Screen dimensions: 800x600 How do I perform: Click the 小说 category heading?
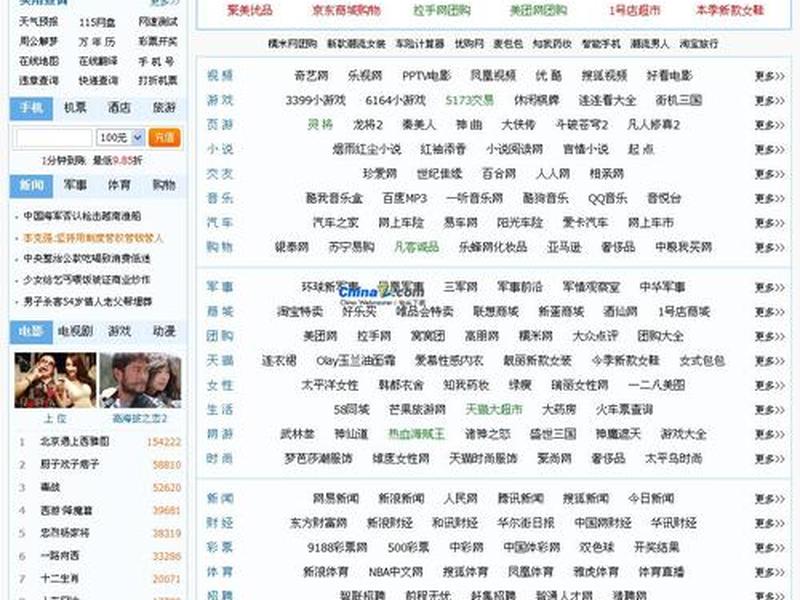[x=220, y=149]
